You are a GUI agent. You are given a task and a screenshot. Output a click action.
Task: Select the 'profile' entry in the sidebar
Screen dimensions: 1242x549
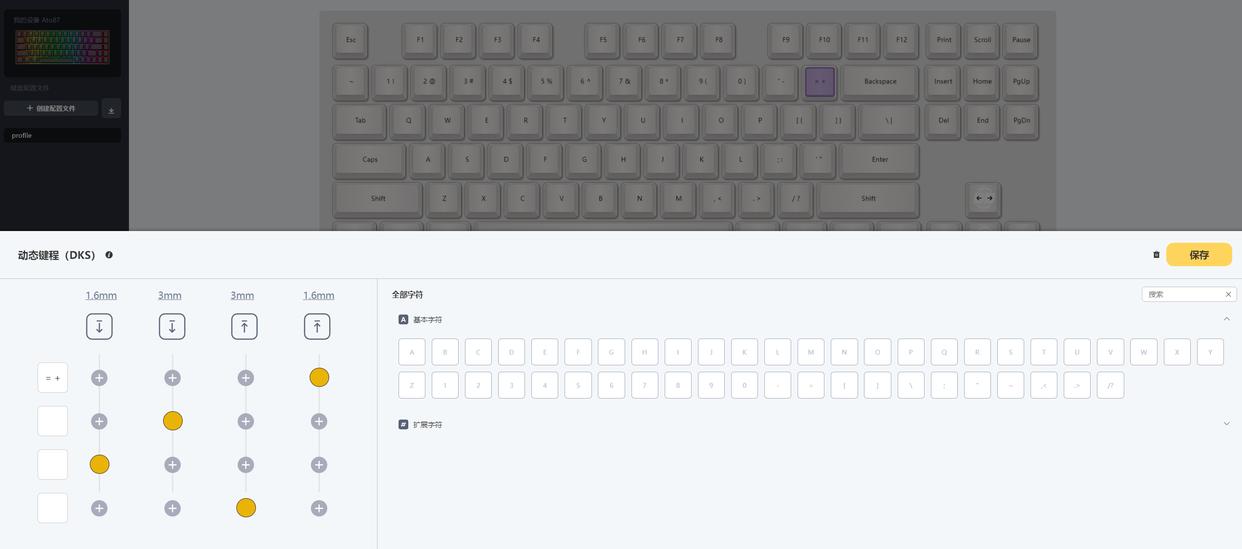click(x=62, y=135)
